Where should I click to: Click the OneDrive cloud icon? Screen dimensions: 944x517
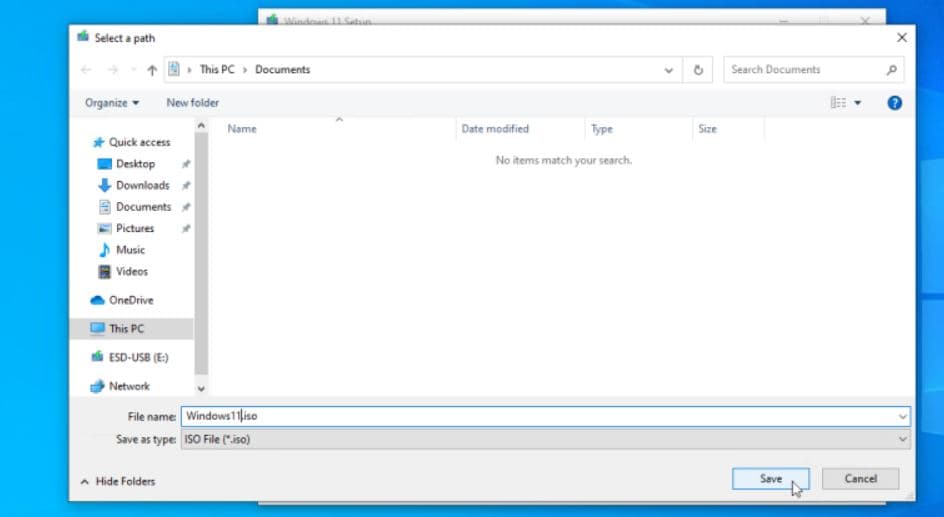tap(98, 300)
